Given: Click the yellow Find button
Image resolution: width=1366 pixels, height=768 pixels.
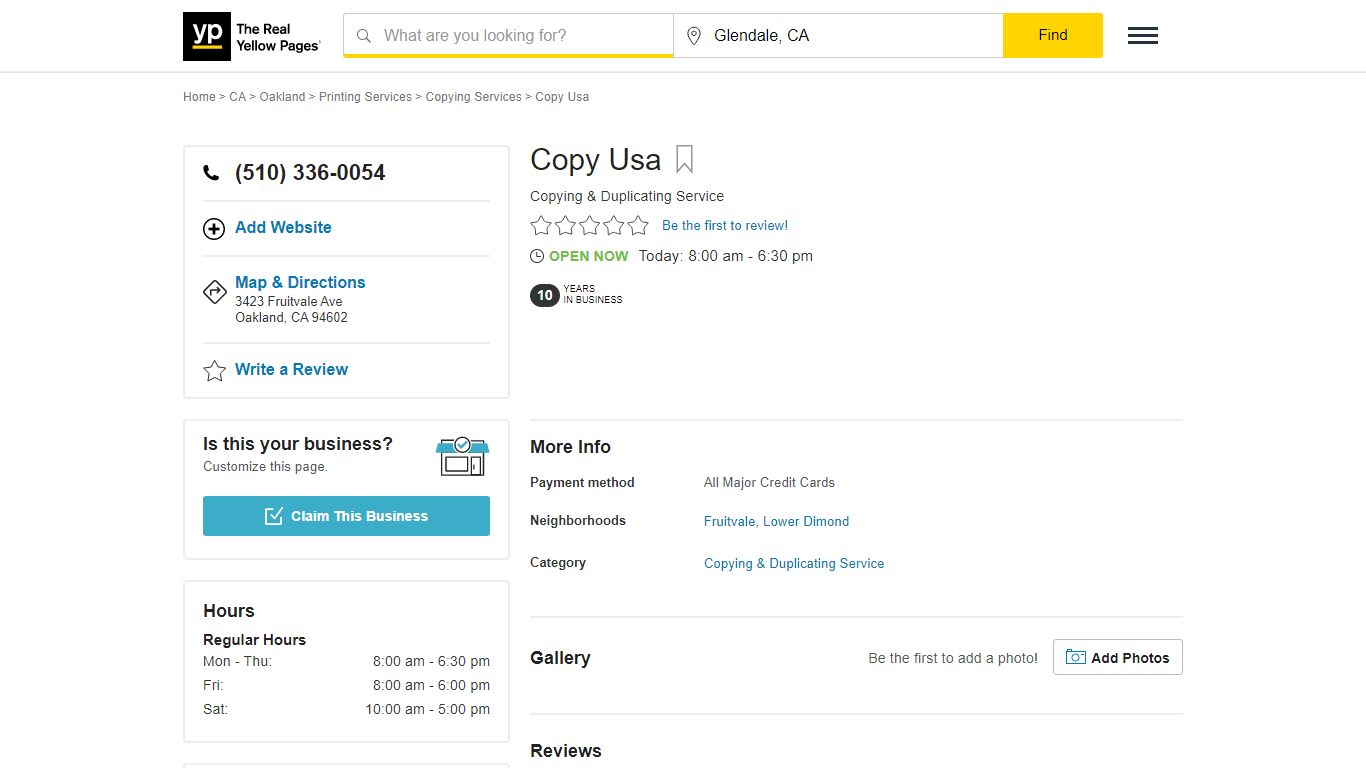Looking at the screenshot, I should coord(1053,35).
